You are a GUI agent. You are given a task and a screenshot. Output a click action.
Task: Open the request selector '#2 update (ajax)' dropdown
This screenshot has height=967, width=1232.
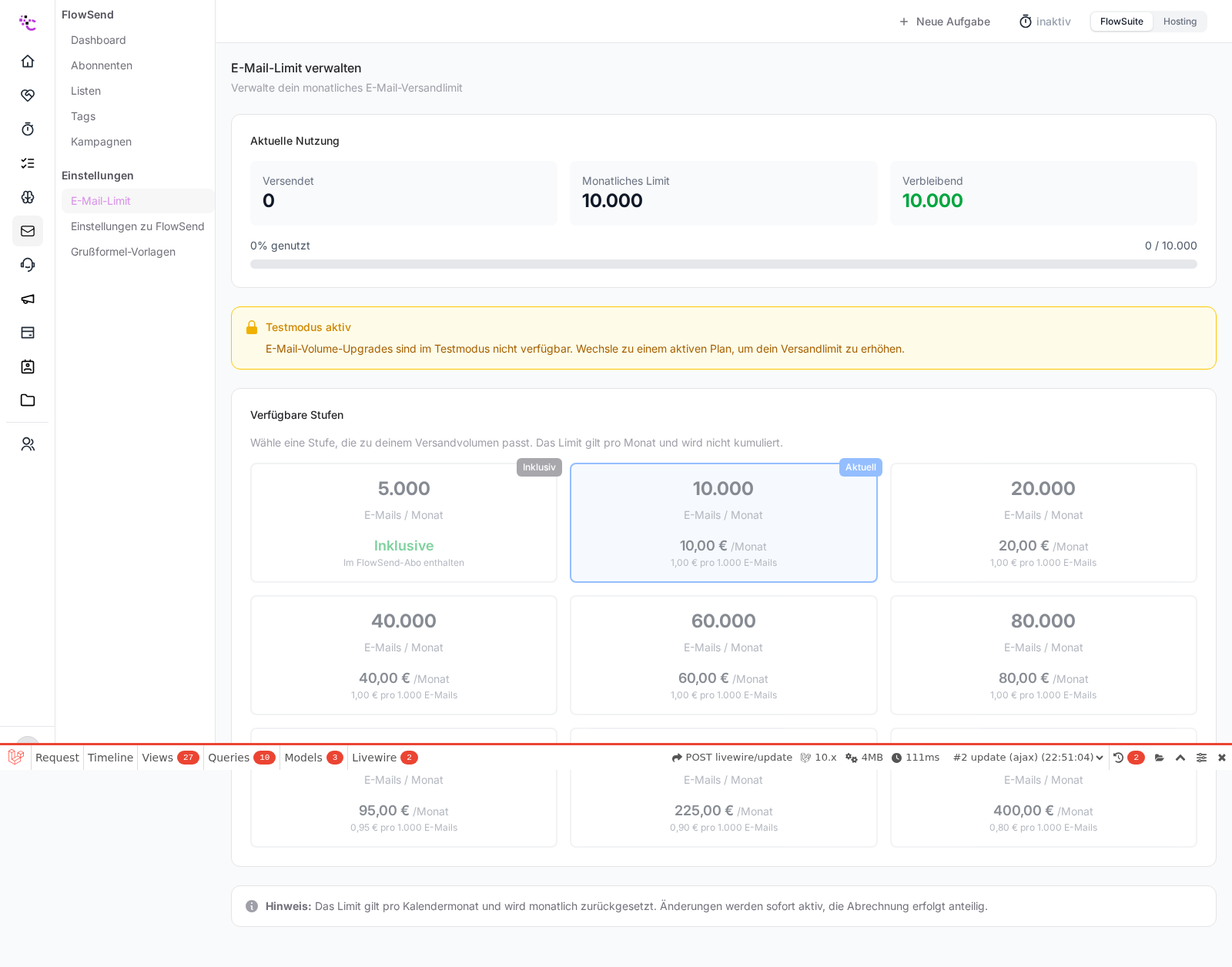(x=1028, y=758)
